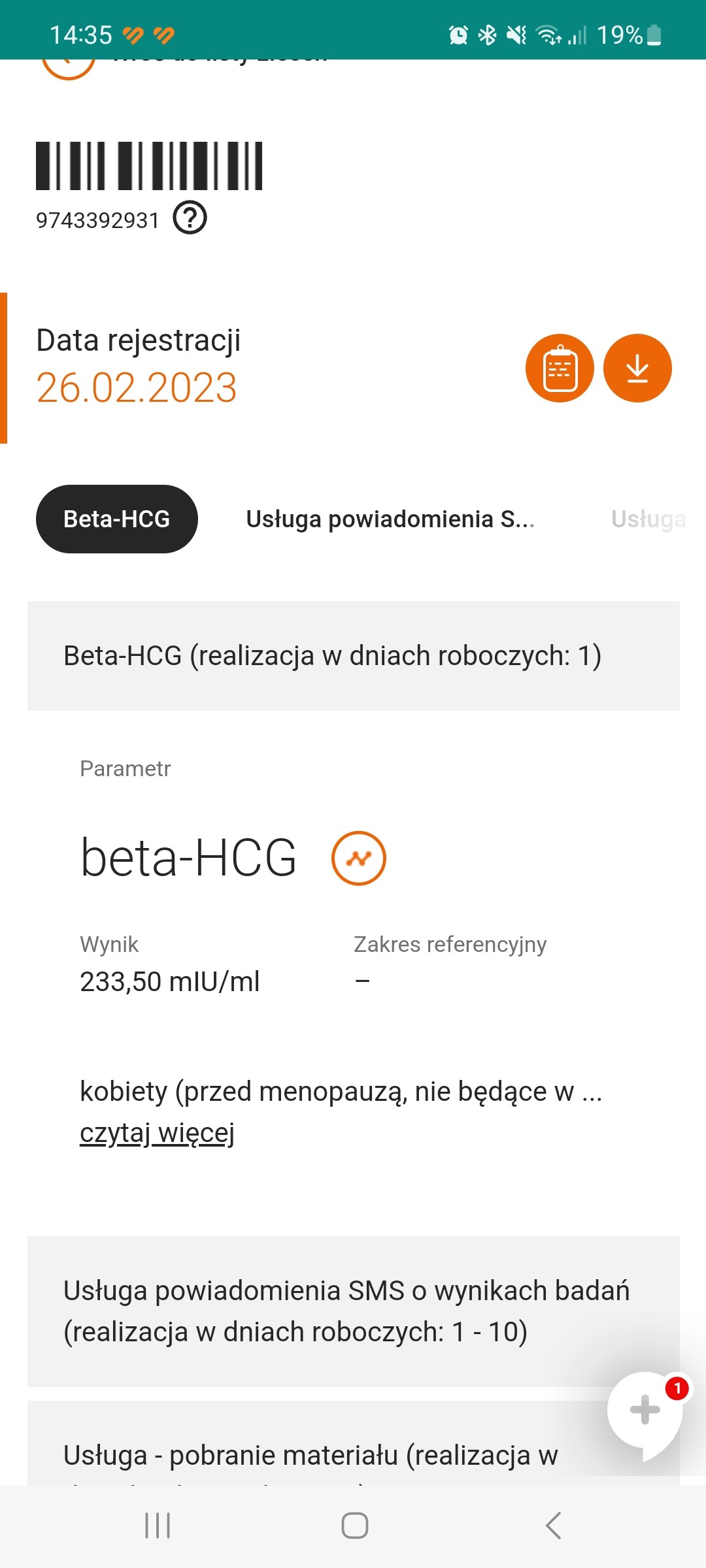The height and width of the screenshot is (1568, 706).
Task: Tap the registration date 26.02.2023
Action: coord(137,388)
